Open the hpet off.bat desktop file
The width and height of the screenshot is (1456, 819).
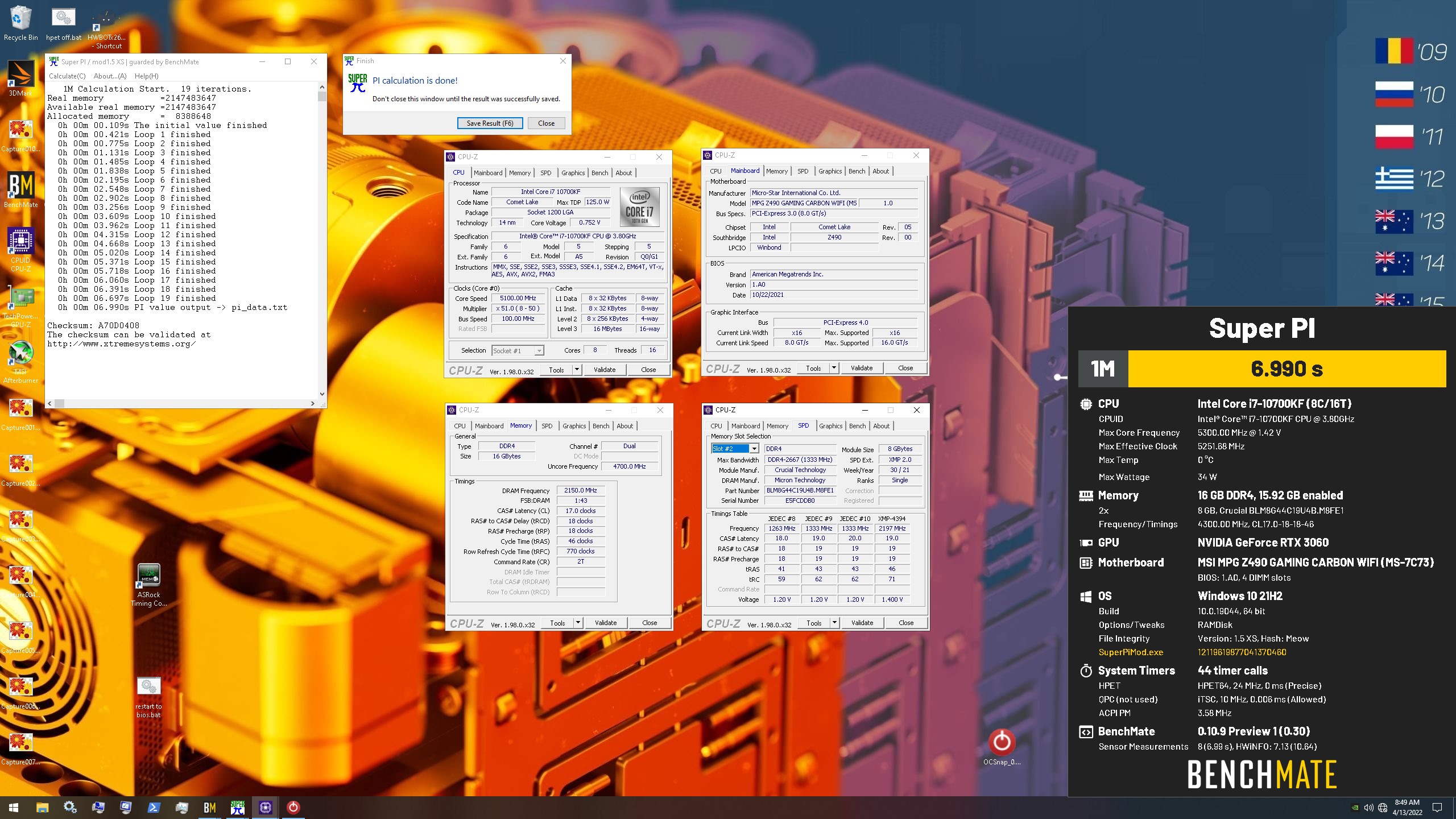point(63,23)
